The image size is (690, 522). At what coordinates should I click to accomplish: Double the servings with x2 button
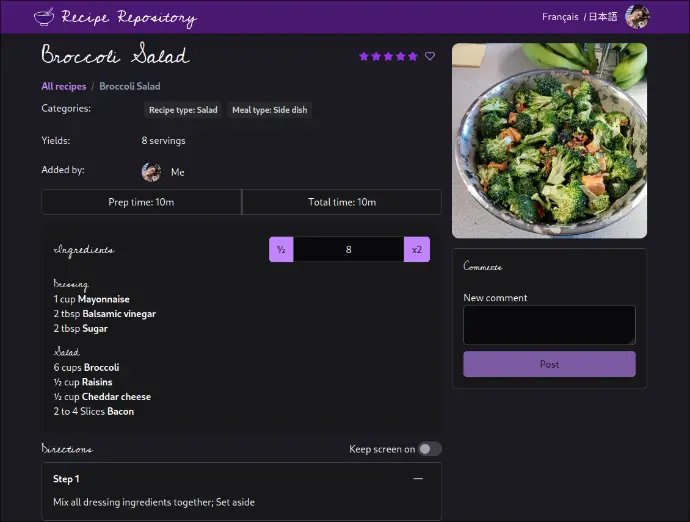pyautogui.click(x=417, y=250)
